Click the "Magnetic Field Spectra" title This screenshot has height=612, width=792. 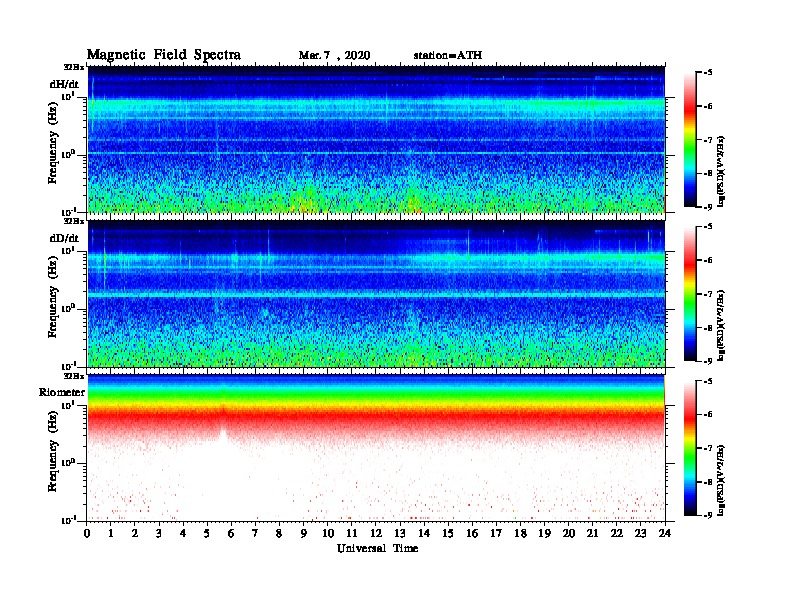point(164,55)
